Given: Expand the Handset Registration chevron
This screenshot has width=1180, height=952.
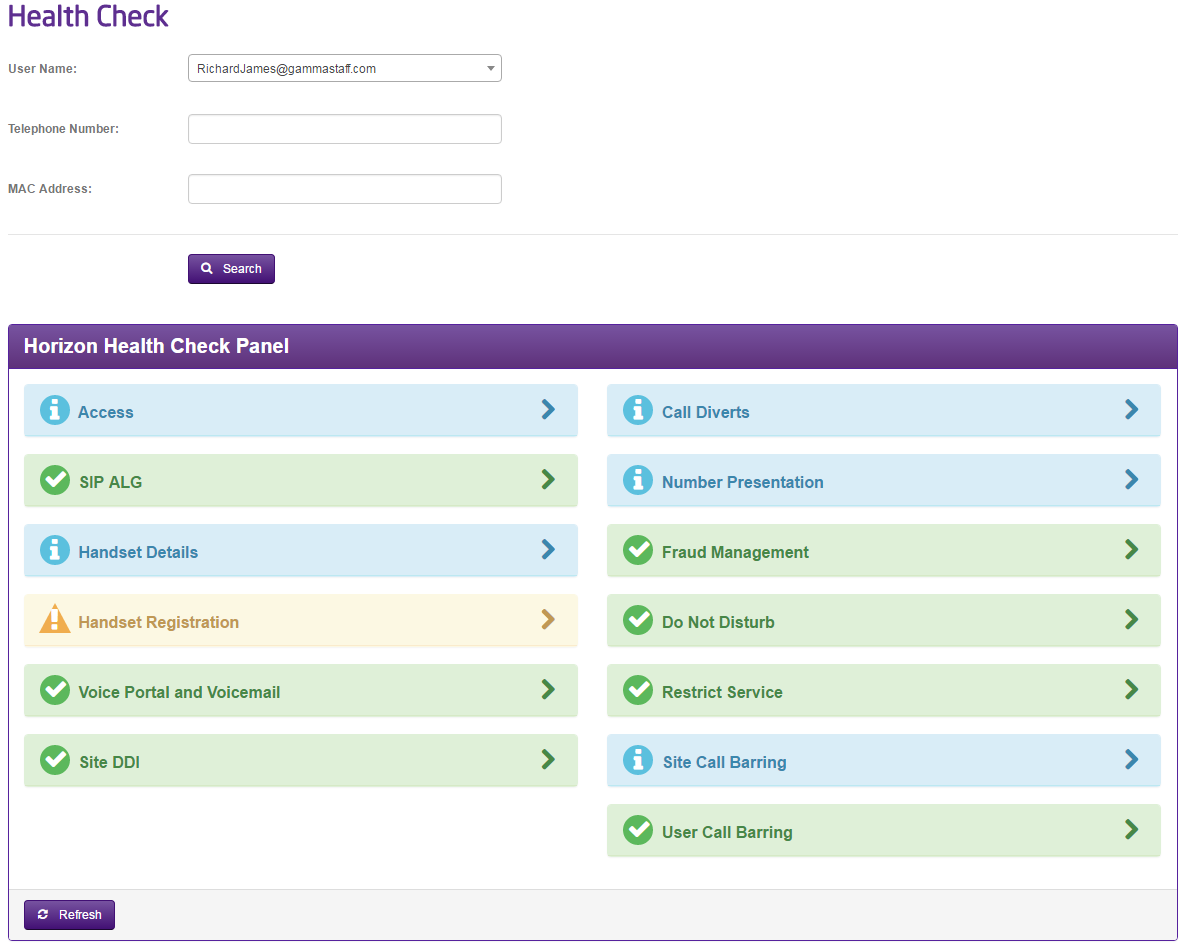Looking at the screenshot, I should pos(548,619).
